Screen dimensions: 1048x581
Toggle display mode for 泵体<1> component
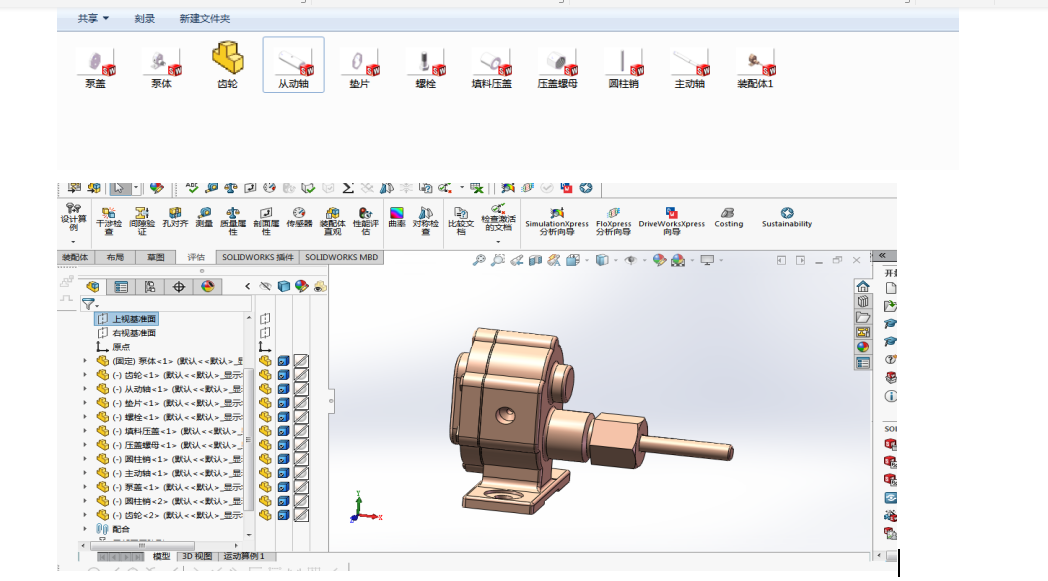(283, 361)
